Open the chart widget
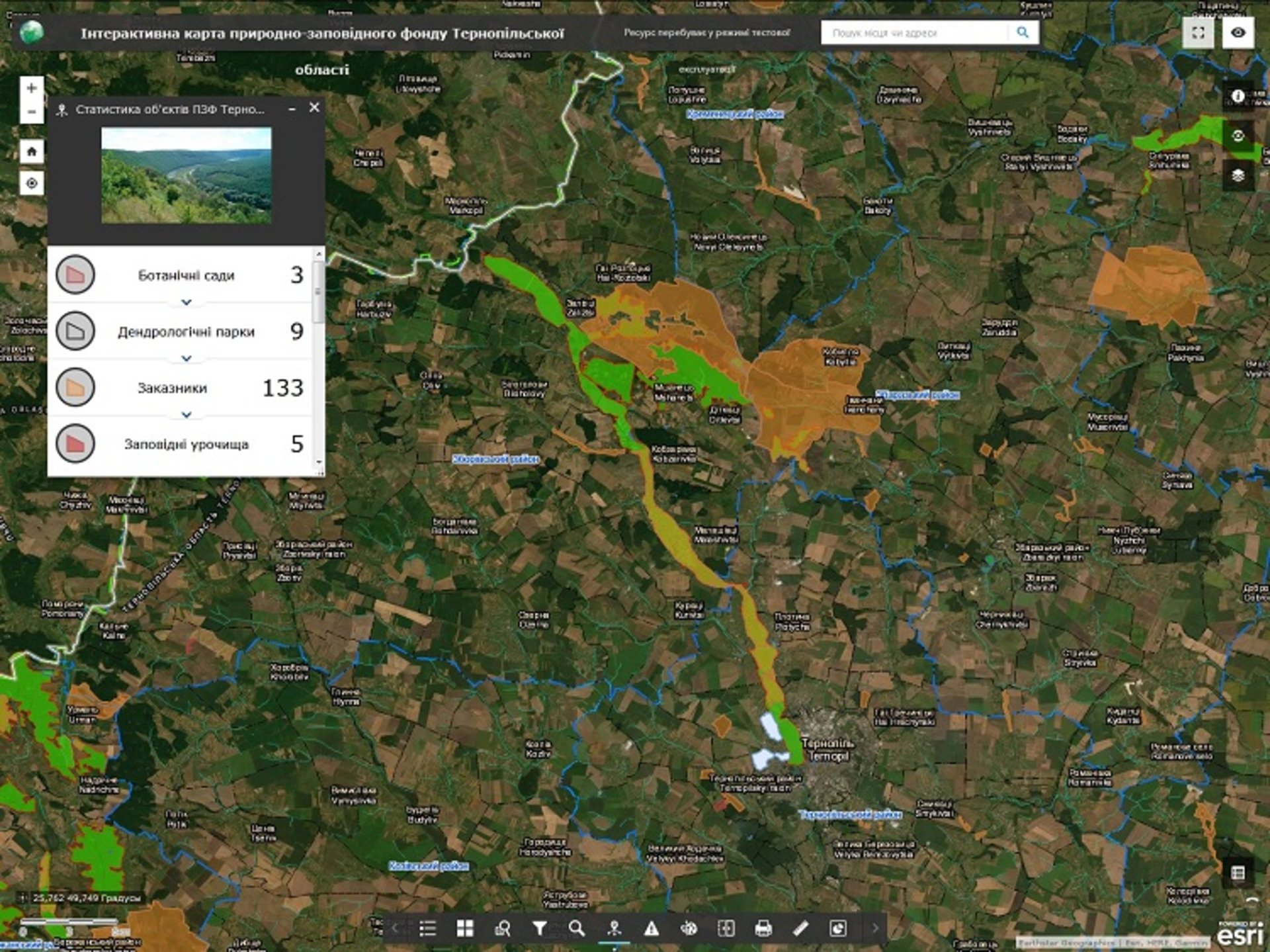1270x952 pixels. [838, 929]
